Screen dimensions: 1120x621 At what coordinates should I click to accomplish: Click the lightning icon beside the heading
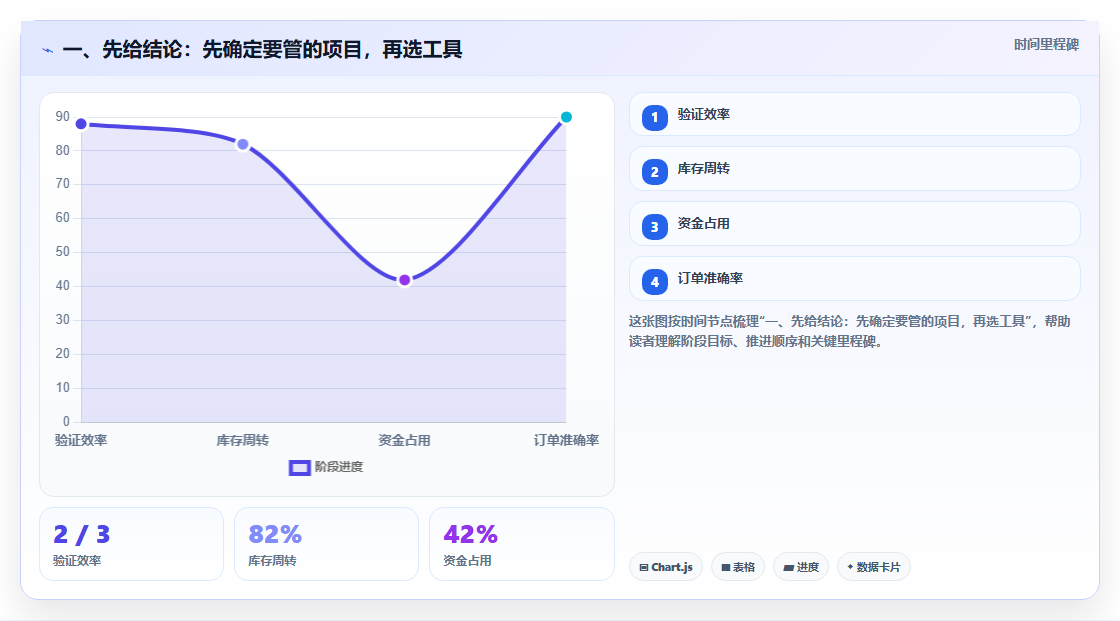[x=47, y=50]
